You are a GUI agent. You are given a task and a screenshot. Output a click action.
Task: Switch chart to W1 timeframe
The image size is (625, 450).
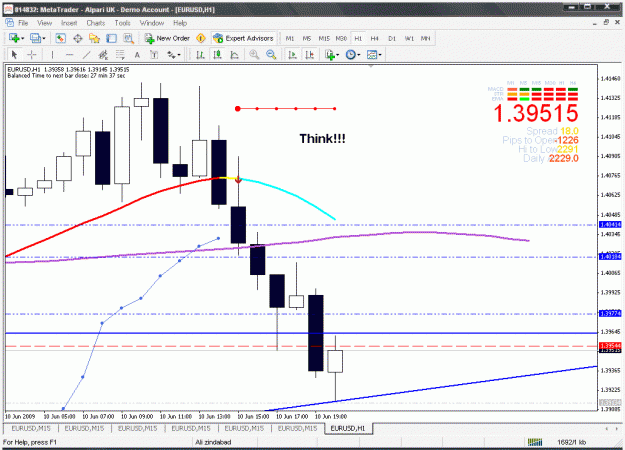409,38
